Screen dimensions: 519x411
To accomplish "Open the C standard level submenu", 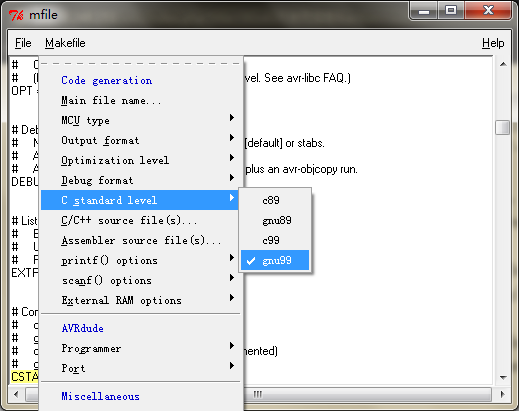I will [x=140, y=200].
